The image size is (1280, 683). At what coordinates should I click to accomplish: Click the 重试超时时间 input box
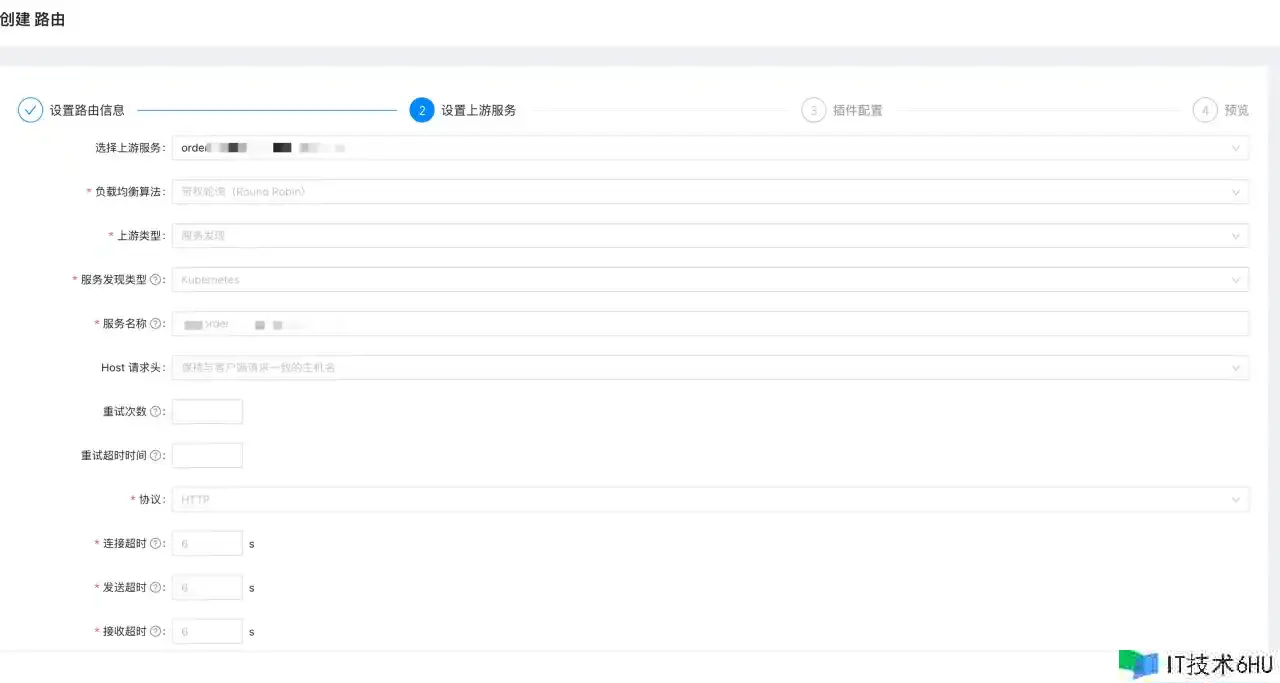(x=207, y=456)
